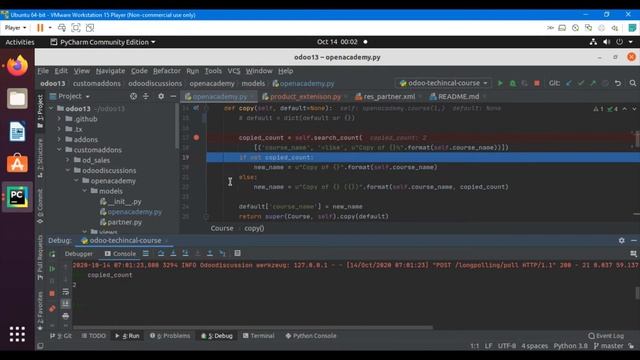Rerun debug session icon in Debug panel

[52, 254]
